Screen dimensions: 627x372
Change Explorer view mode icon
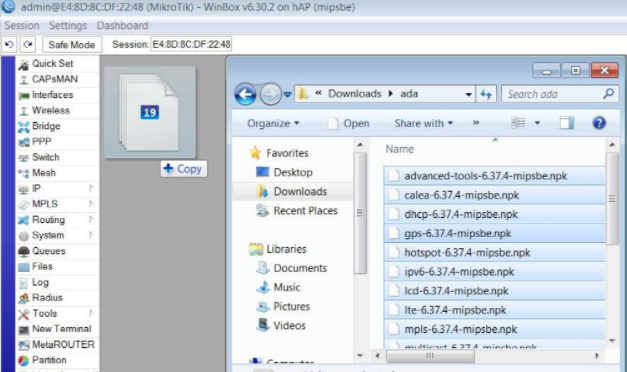[x=518, y=123]
